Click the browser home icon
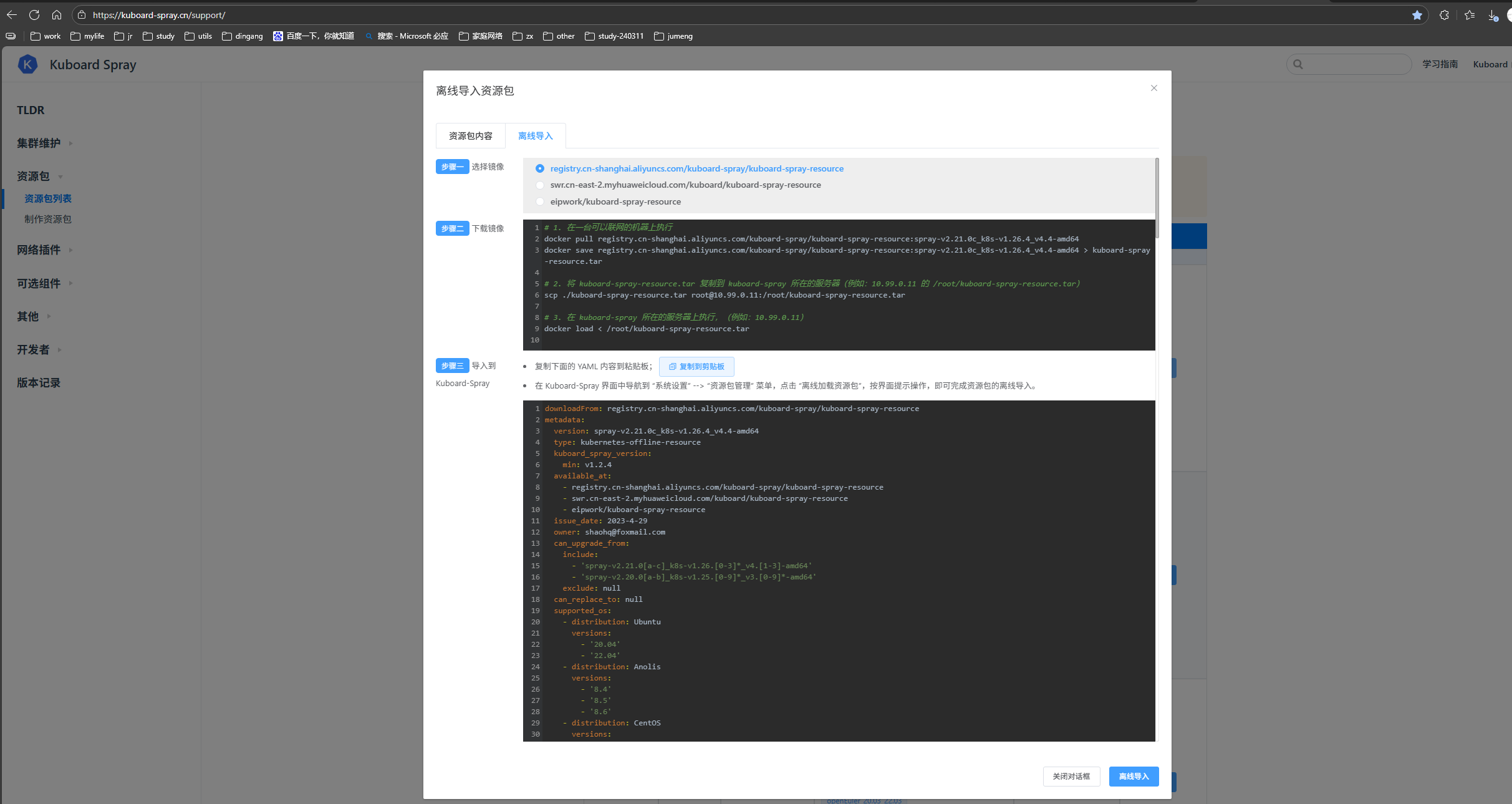Viewport: 1512px width, 804px height. point(57,14)
